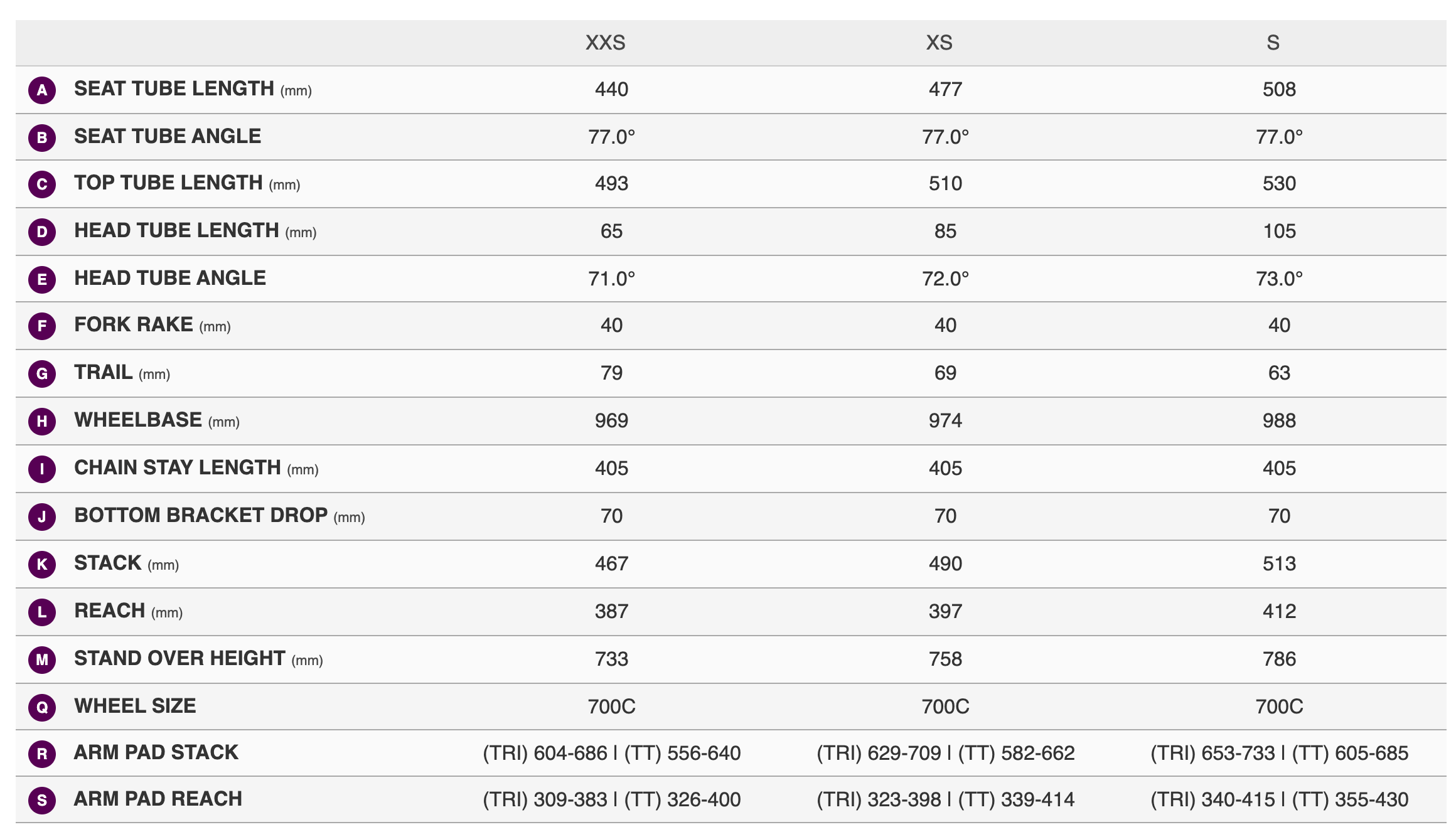Select the S size column header
Image resolution: width=1456 pixels, height=832 pixels.
point(1273,43)
